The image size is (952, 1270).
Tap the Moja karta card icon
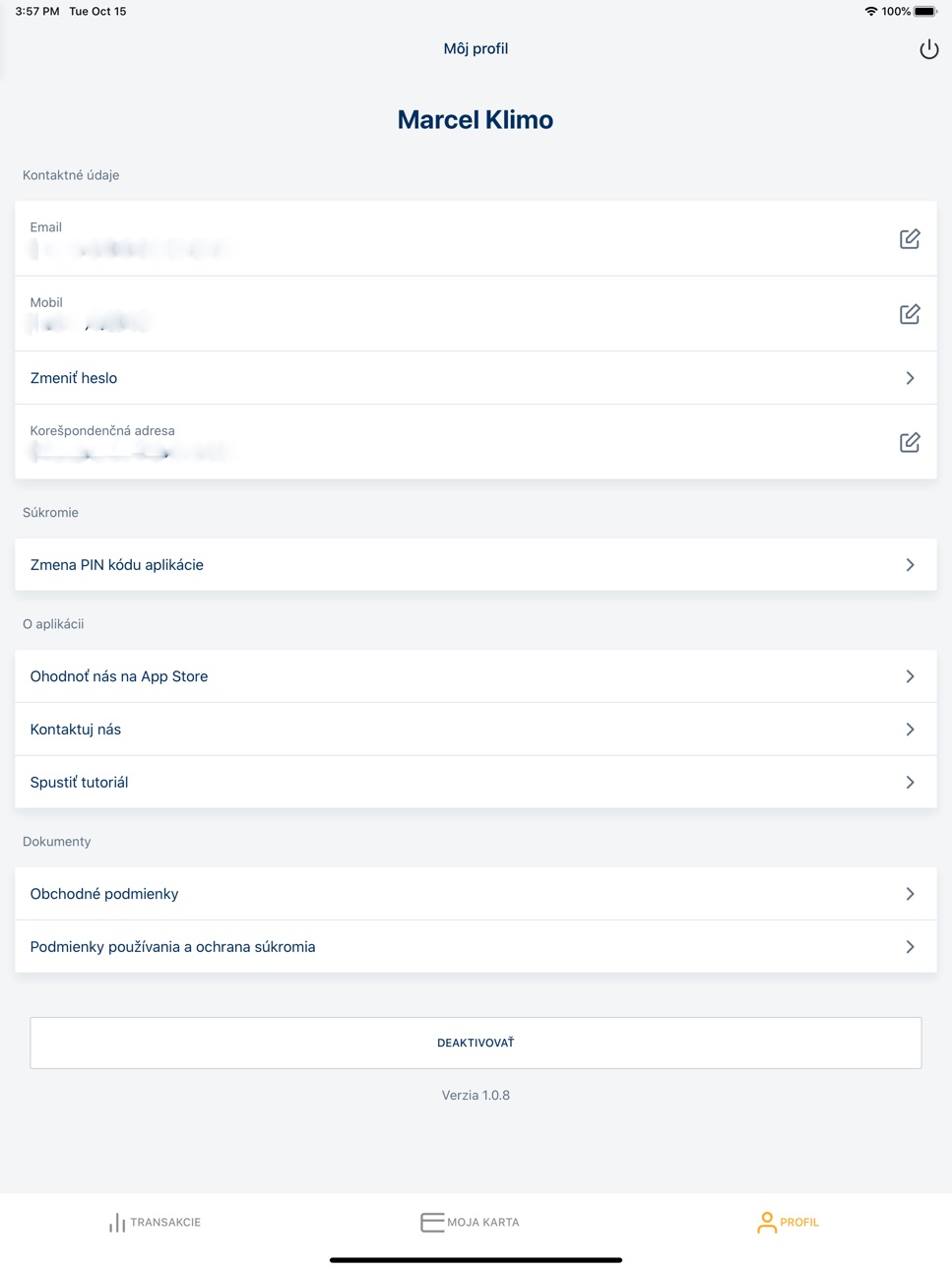pyautogui.click(x=432, y=1222)
